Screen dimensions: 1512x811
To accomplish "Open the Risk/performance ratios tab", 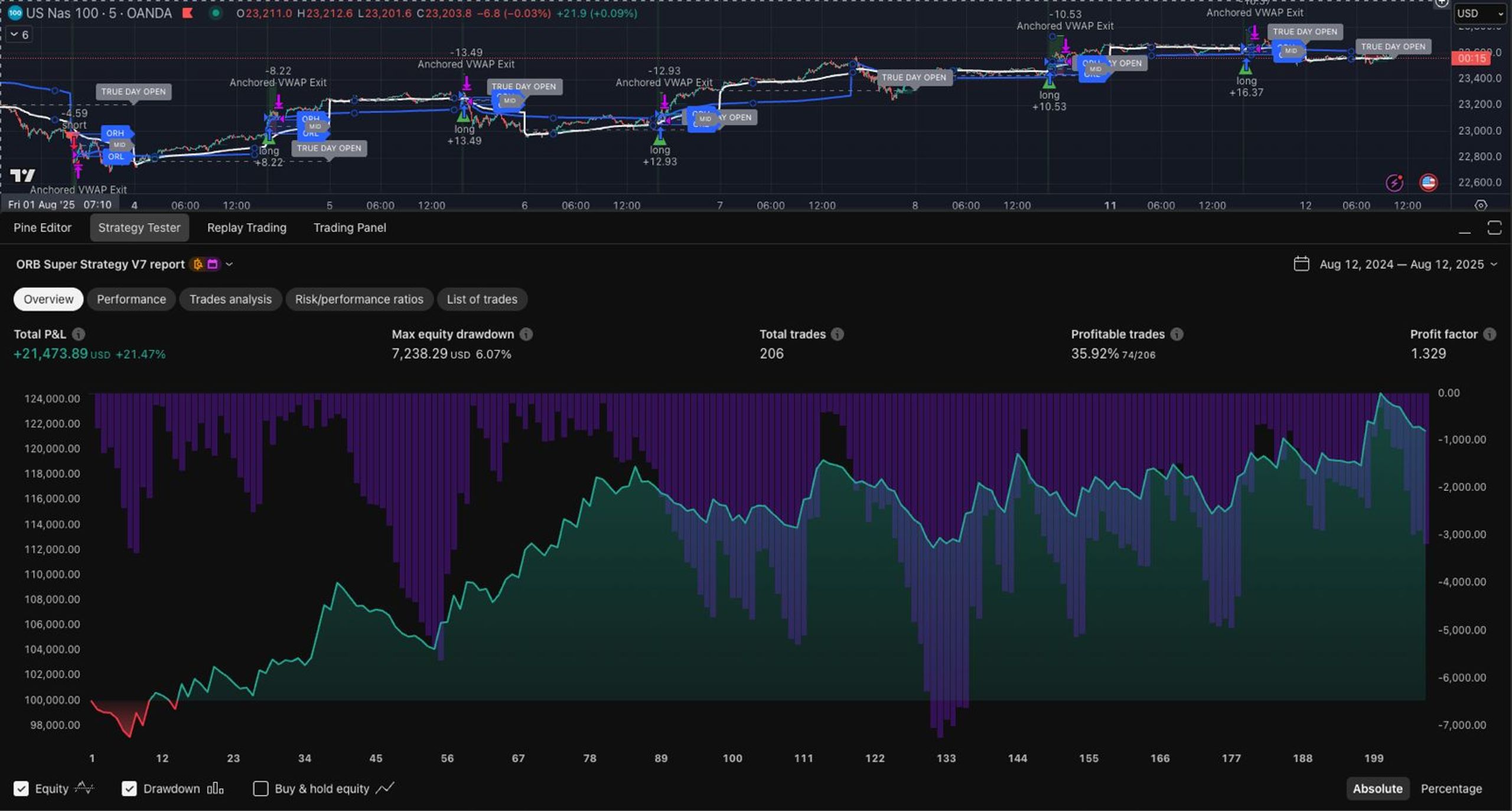I will [x=359, y=299].
